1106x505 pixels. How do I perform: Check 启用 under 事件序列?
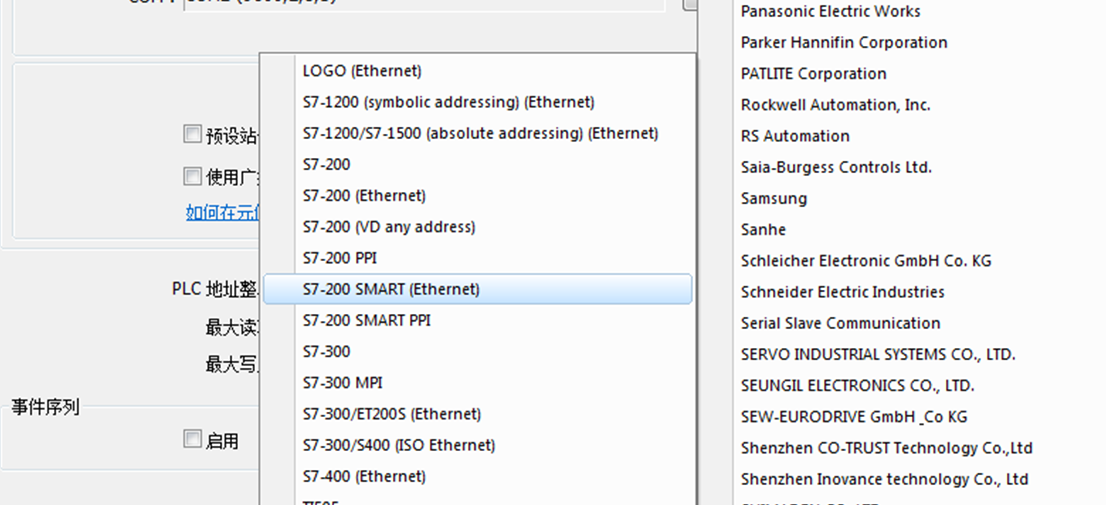192,439
